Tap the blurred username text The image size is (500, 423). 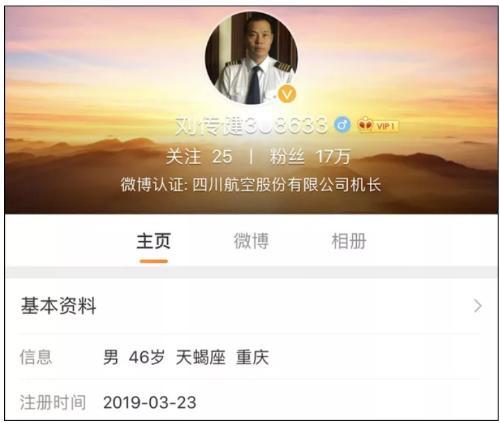[251, 125]
